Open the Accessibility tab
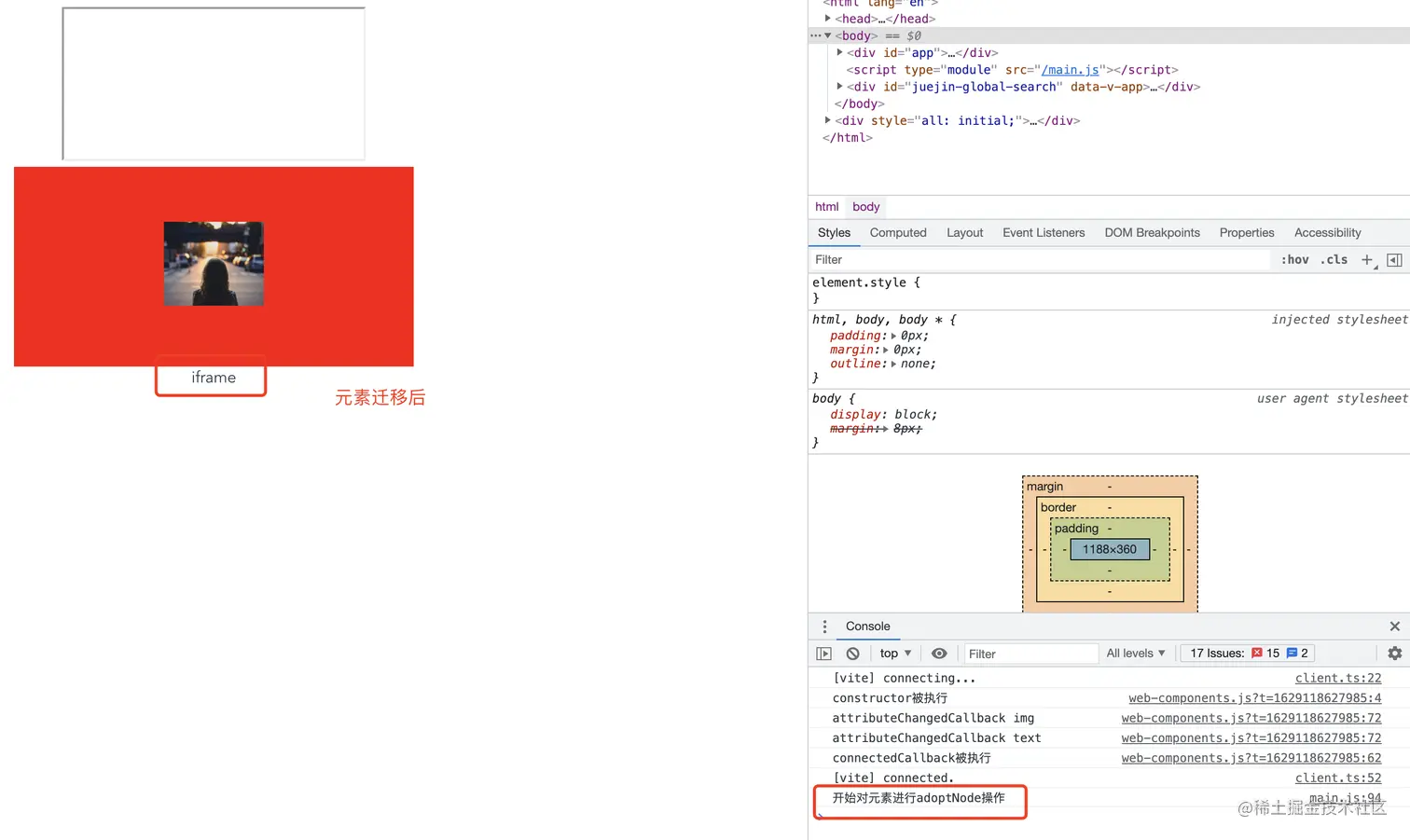Image resolution: width=1410 pixels, height=840 pixels. (1327, 233)
